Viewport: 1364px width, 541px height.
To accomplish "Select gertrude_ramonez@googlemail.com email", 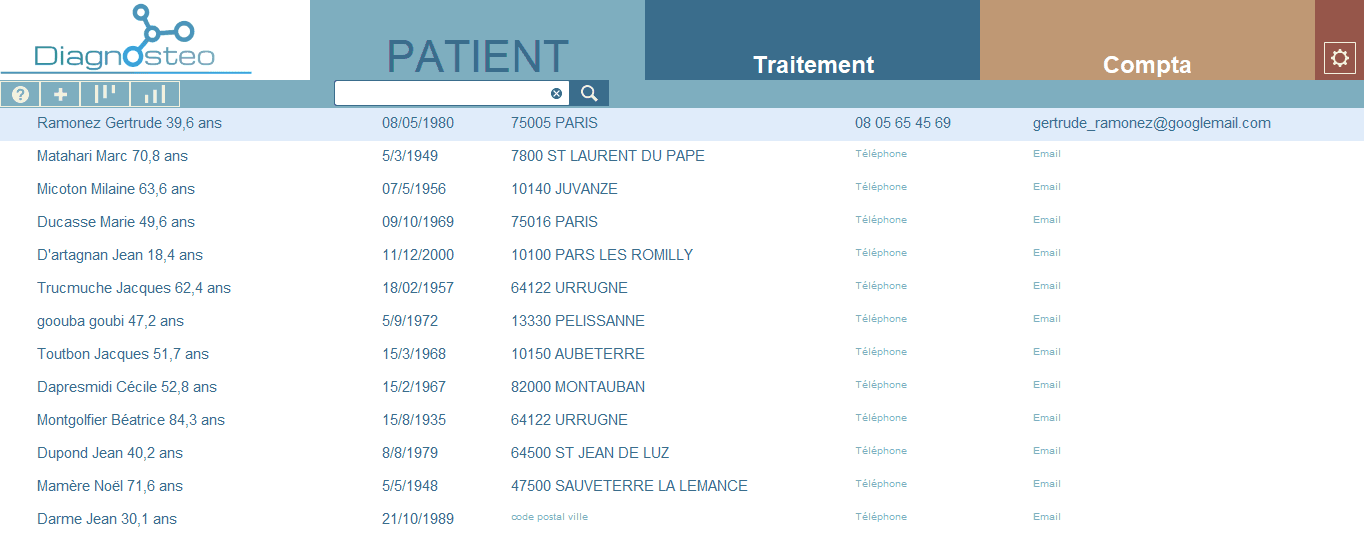I will tap(1152, 123).
